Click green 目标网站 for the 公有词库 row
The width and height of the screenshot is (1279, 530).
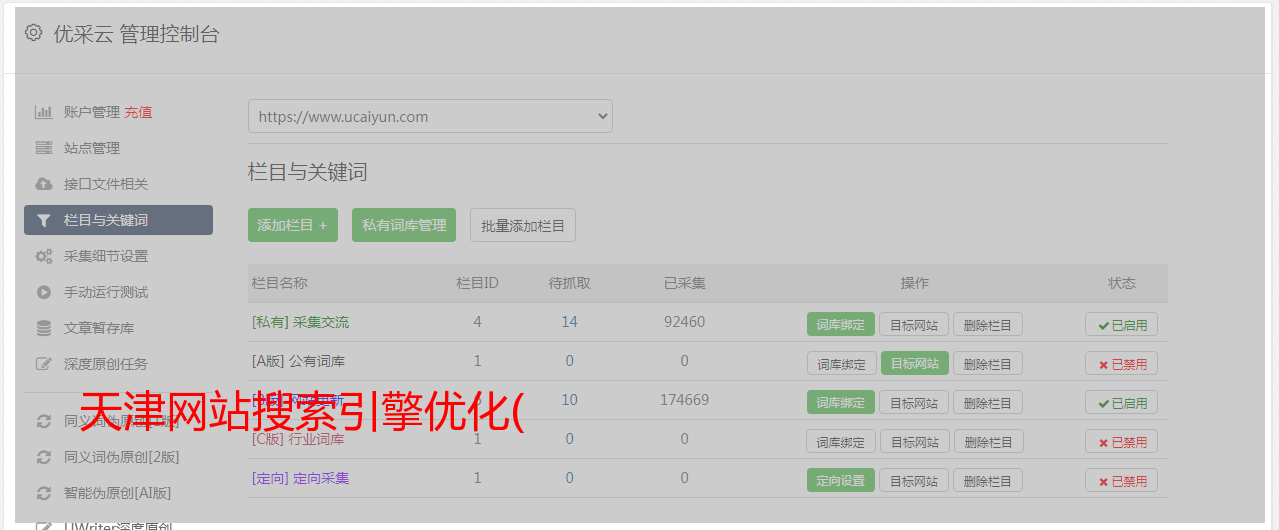914,363
